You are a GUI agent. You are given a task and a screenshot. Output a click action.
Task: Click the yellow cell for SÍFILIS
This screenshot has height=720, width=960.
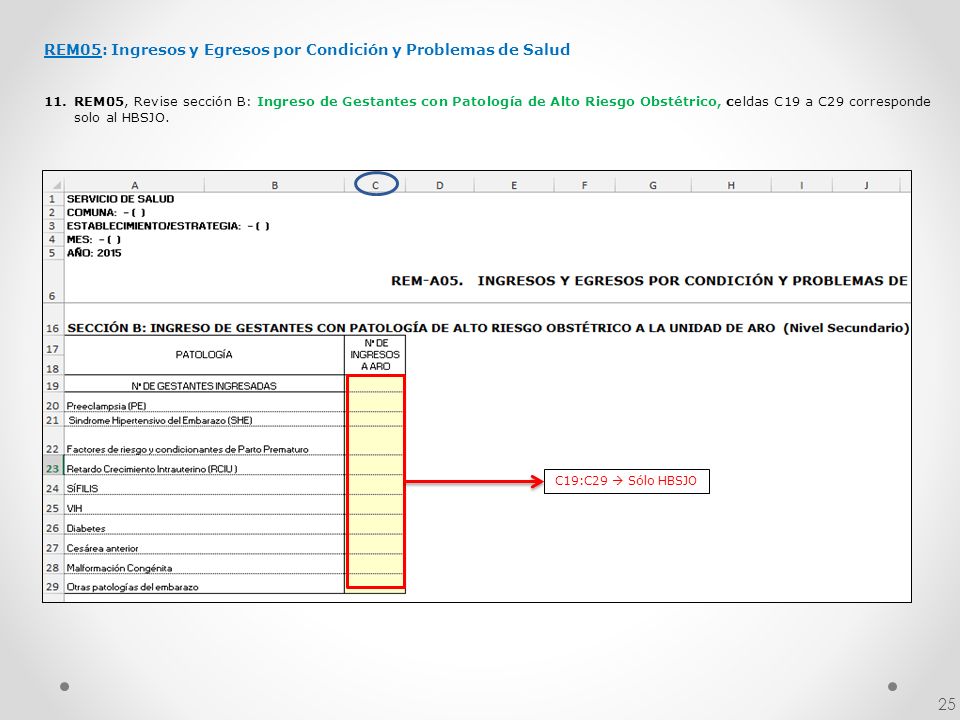tap(375, 485)
